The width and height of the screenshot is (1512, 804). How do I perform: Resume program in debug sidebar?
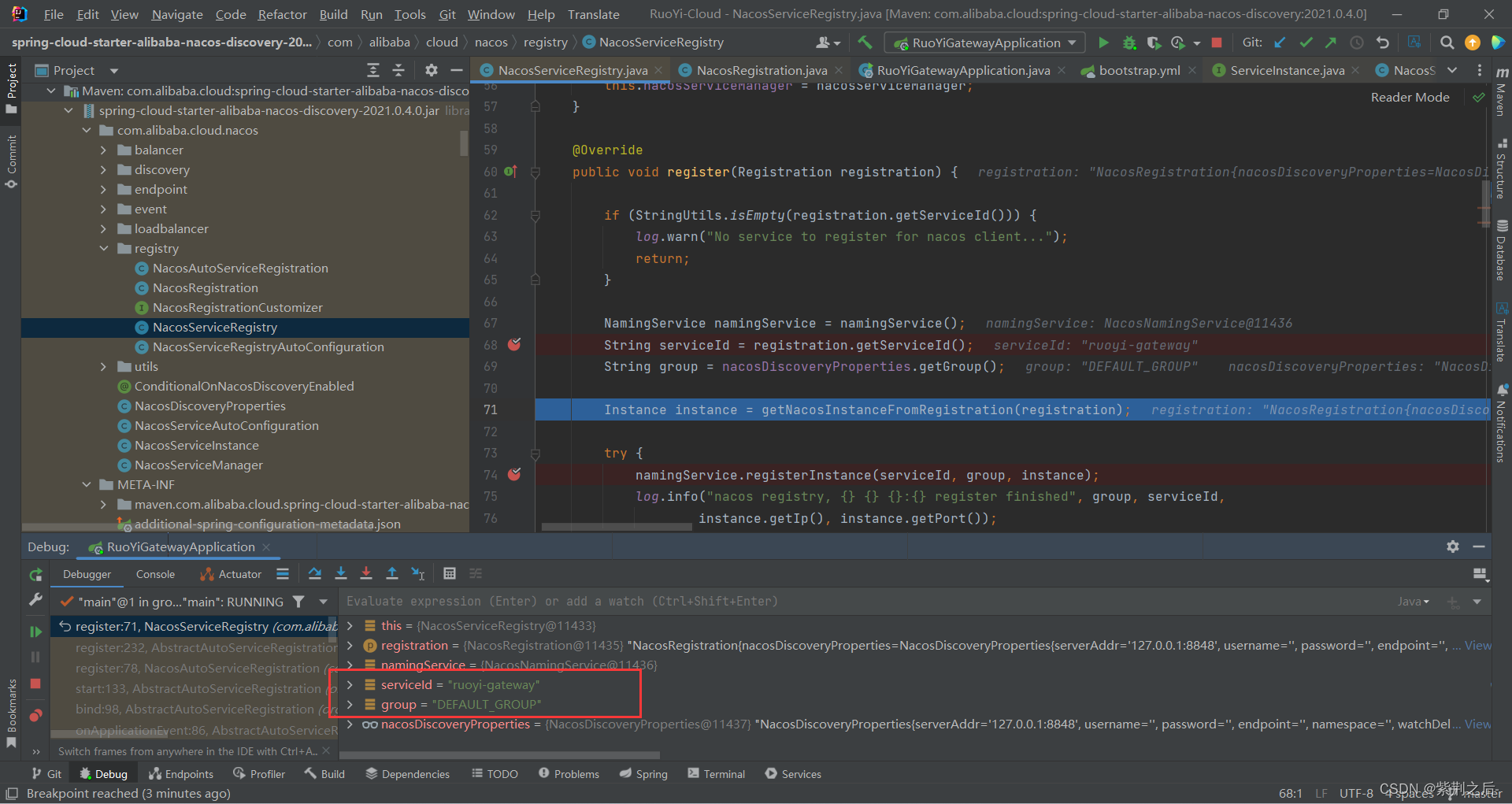pyautogui.click(x=35, y=632)
